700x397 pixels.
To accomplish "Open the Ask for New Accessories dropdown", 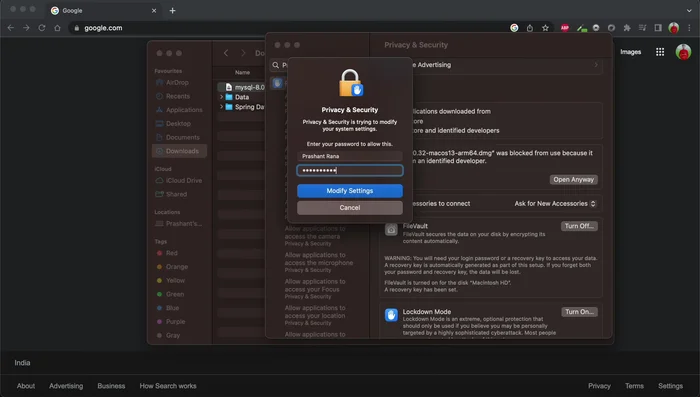I will 555,204.
